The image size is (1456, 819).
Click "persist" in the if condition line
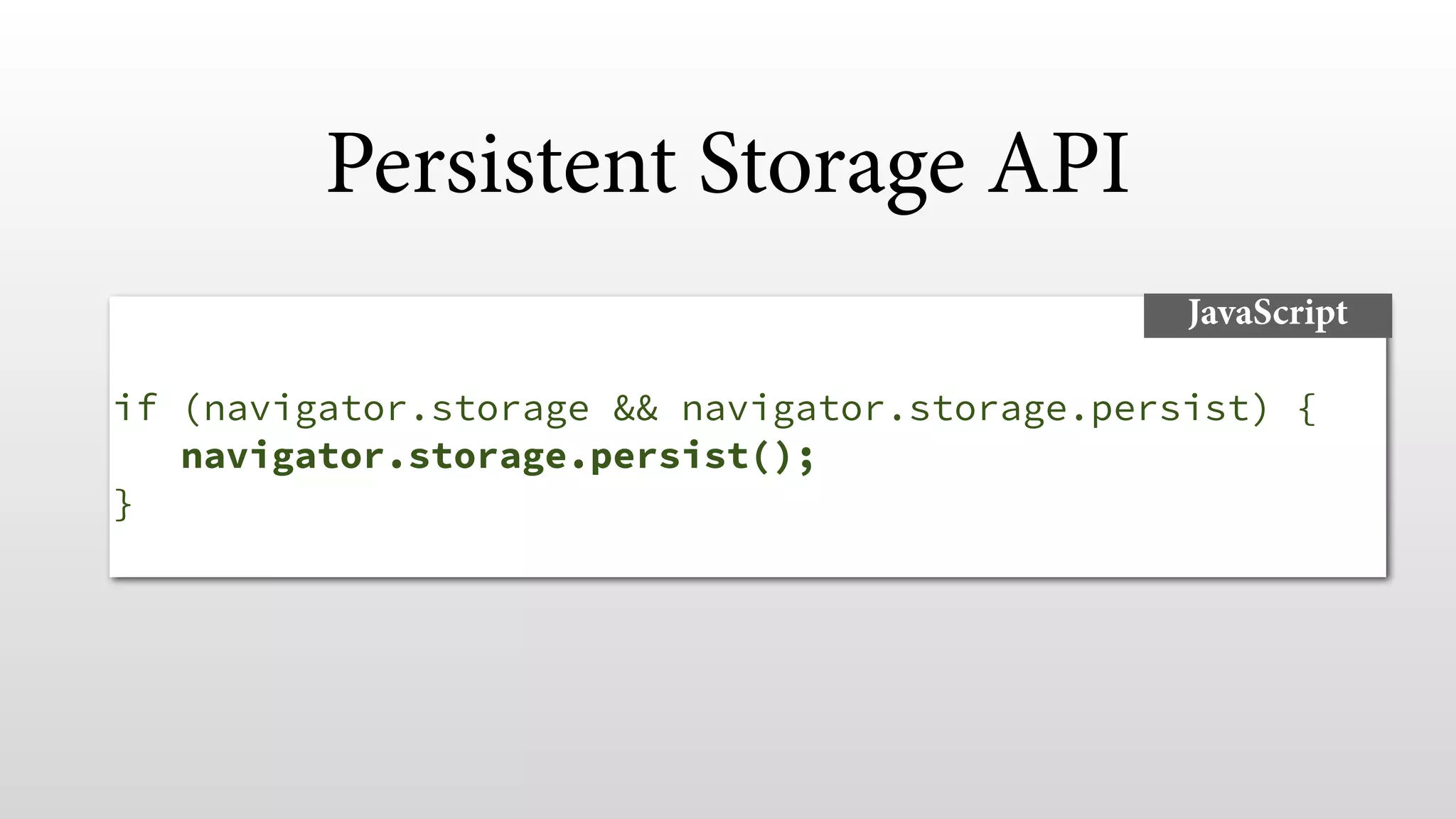pos(1170,409)
